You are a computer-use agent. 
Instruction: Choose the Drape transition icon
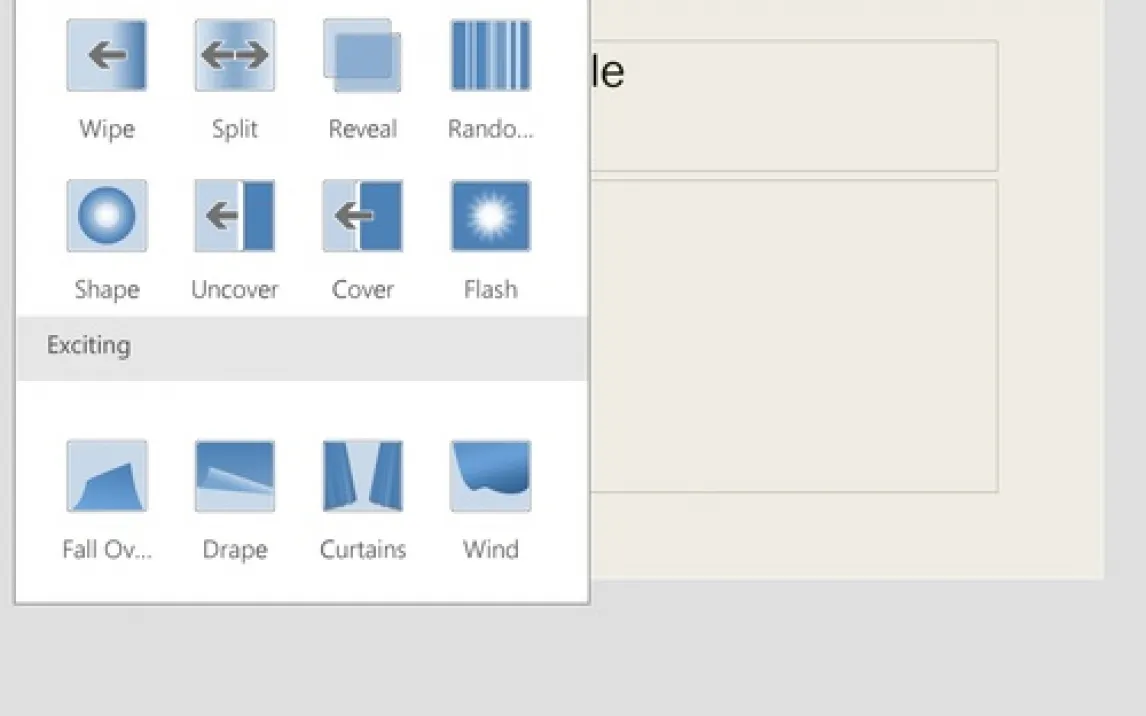click(235, 476)
